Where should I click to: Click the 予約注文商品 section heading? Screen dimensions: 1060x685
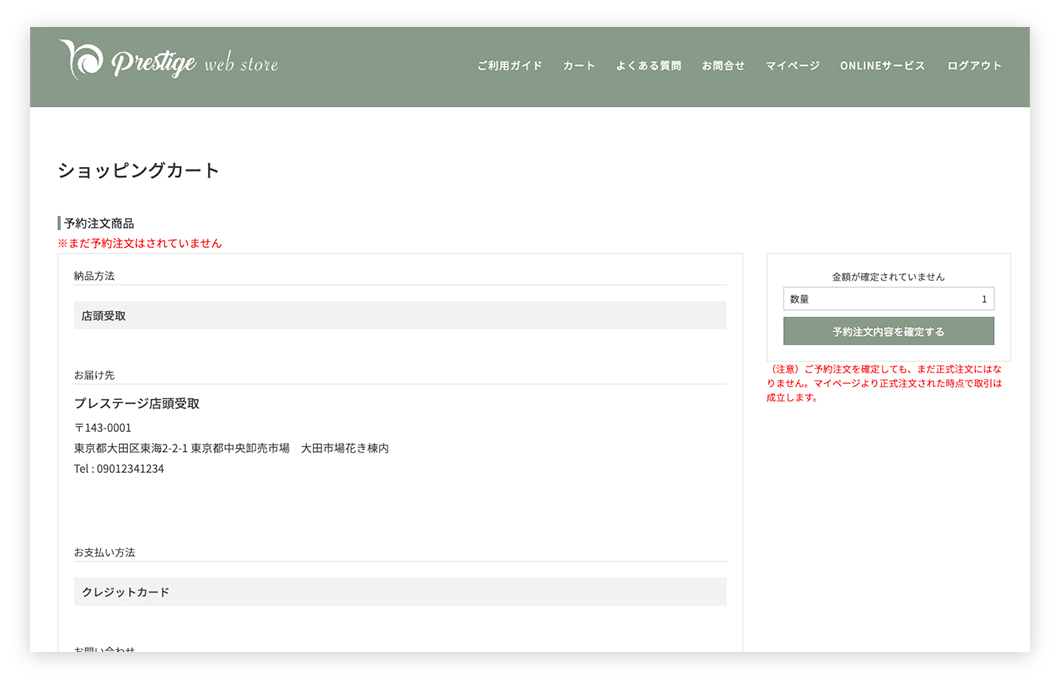coord(98,223)
